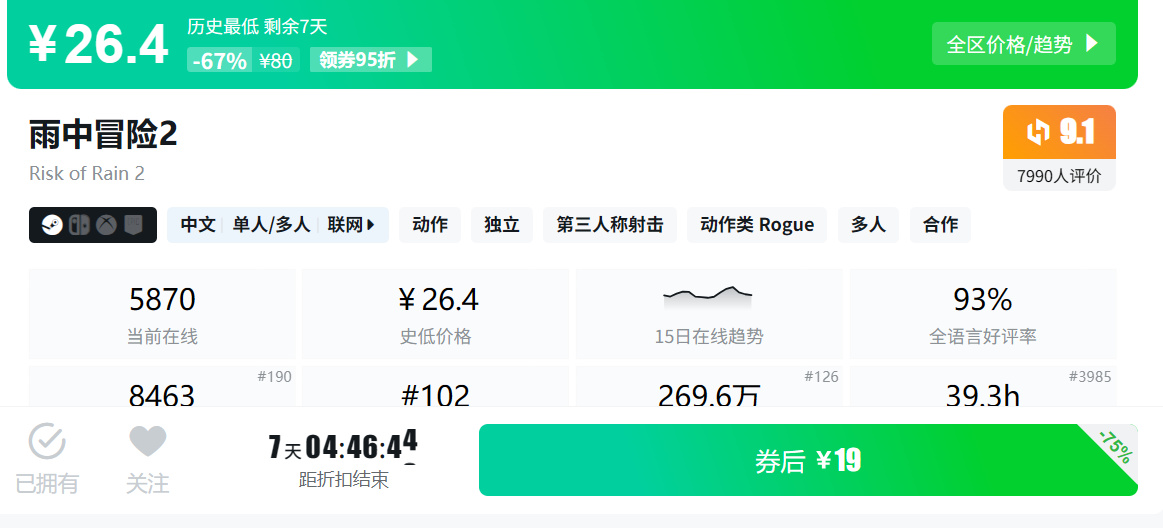Expand the 中文 单人/多人 联网 info tag
This screenshot has height=528, width=1163.
coord(278,225)
